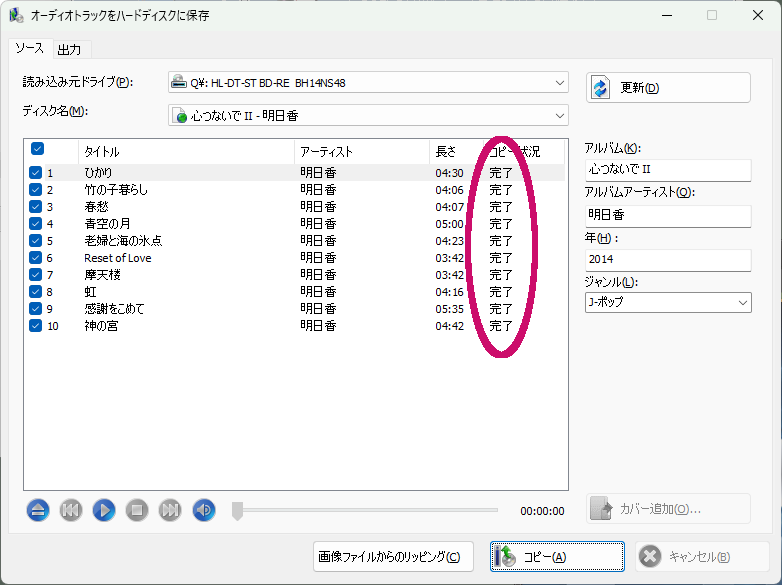
Task: Click 画像ファイルからのリッピング(C) button
Action: (393, 557)
